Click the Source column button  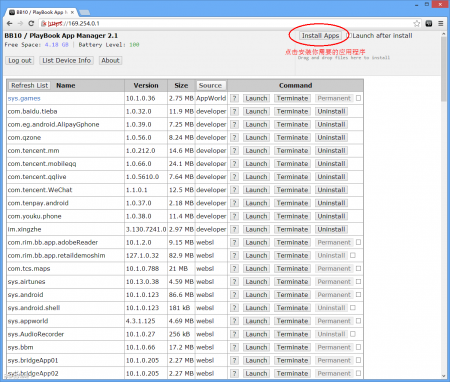coord(210,85)
